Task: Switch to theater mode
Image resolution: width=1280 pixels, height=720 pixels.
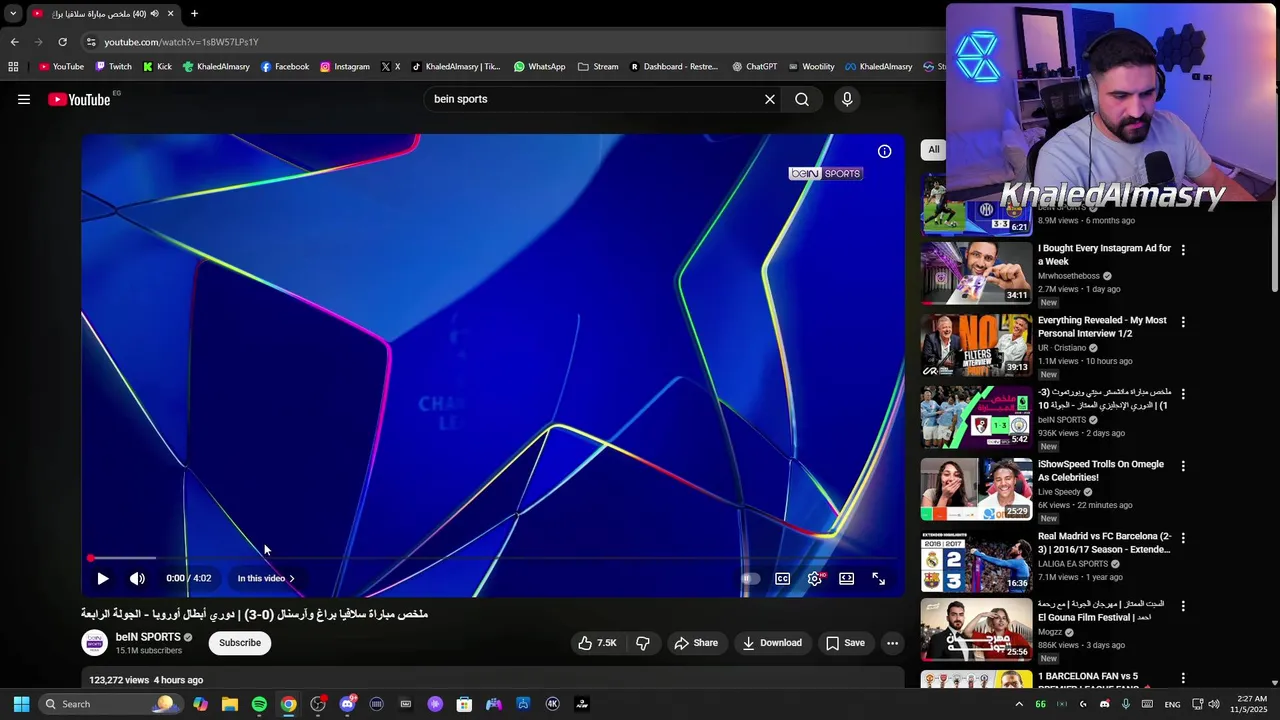Action: coord(846,578)
